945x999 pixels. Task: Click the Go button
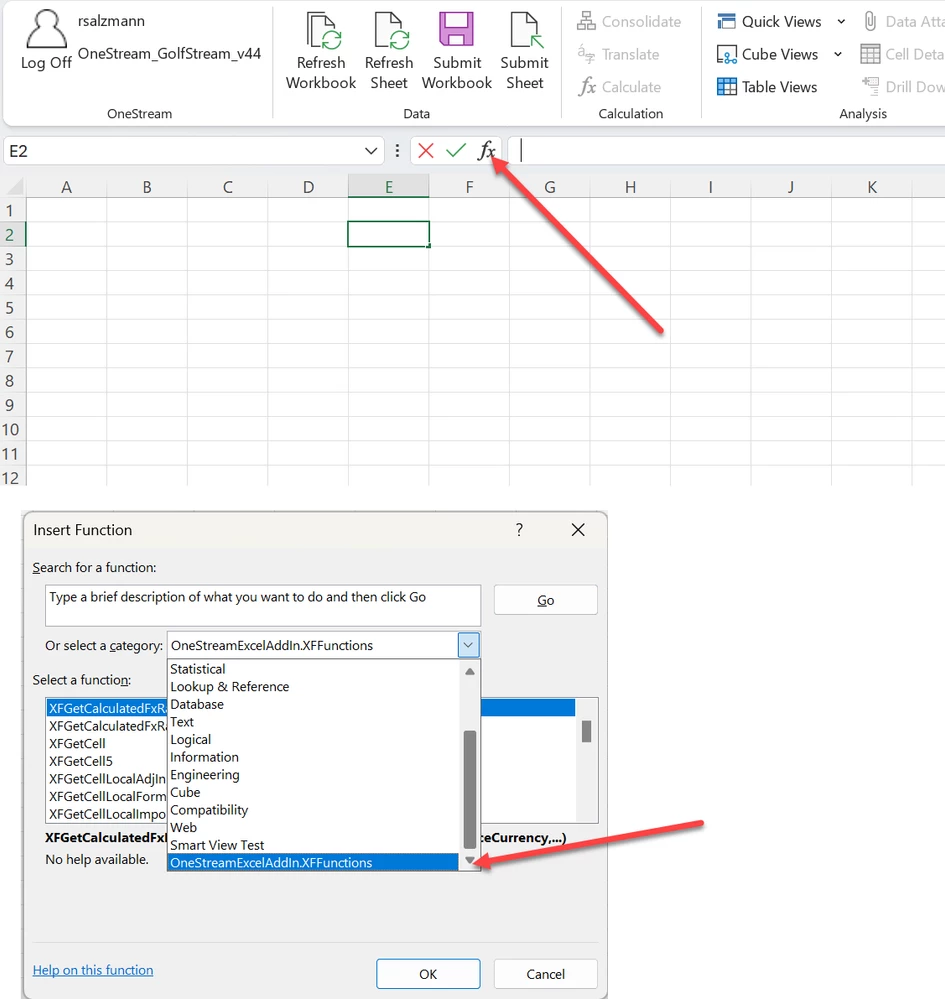pyautogui.click(x=545, y=600)
